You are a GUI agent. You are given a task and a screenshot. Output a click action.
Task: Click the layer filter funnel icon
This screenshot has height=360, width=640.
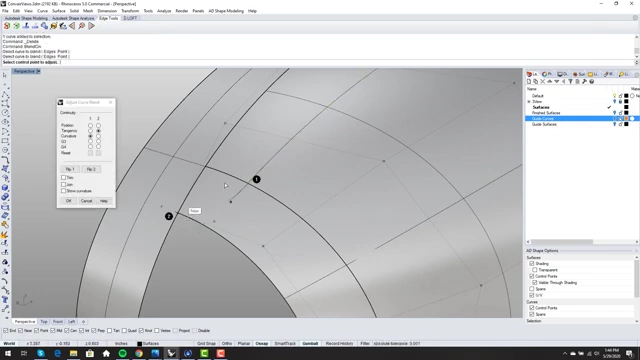click(571, 82)
